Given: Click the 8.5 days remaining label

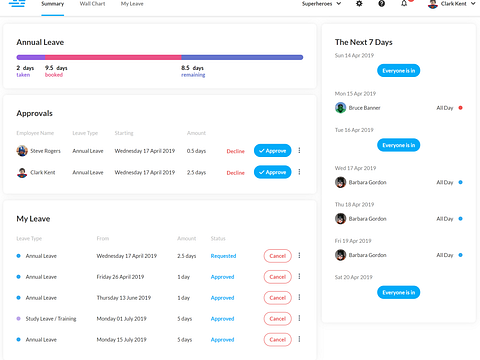Looking at the screenshot, I should (193, 71).
